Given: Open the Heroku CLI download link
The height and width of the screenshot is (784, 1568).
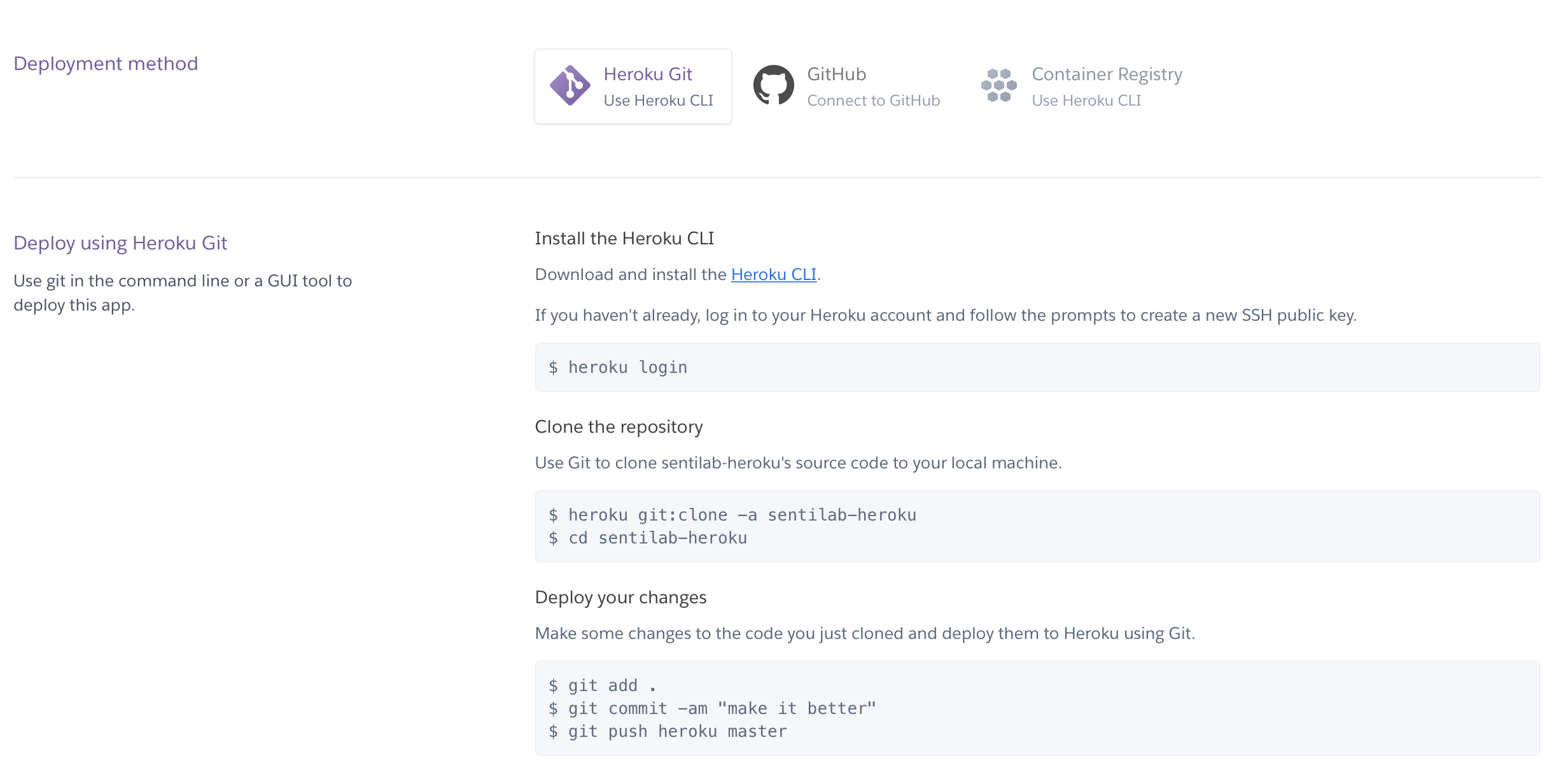Looking at the screenshot, I should point(773,274).
